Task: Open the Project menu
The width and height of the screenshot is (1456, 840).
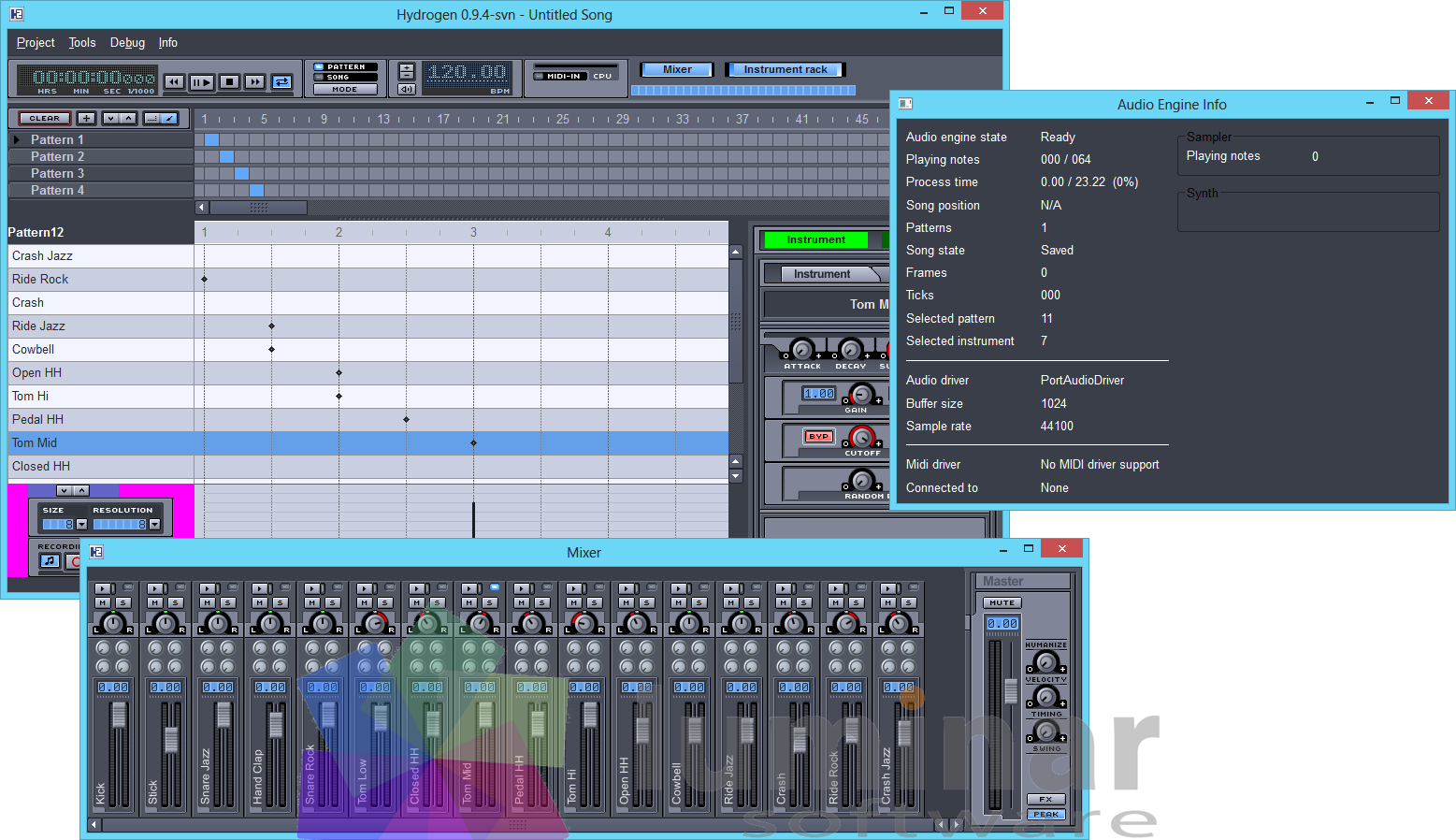Action: click(x=35, y=42)
